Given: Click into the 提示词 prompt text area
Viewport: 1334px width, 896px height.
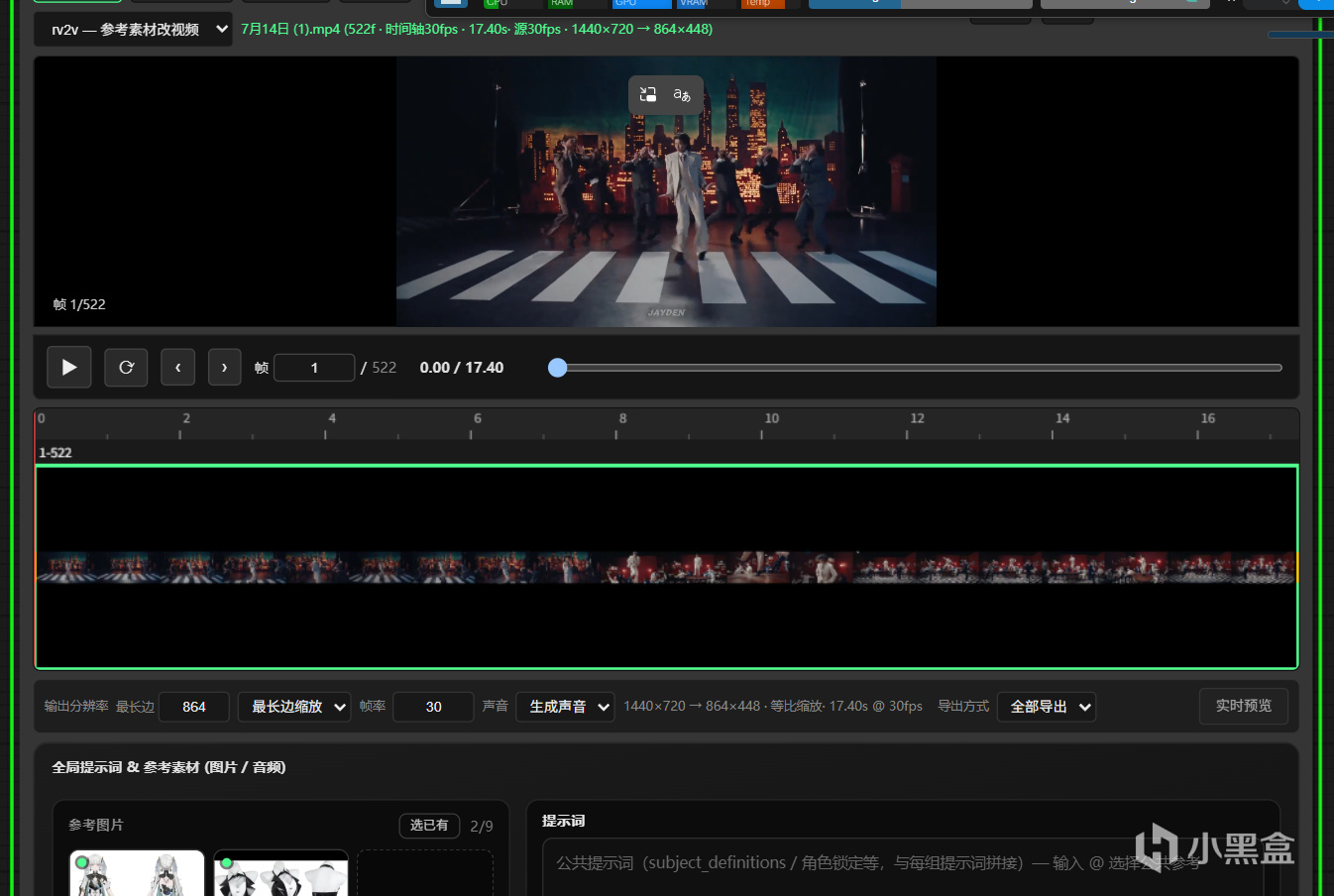Looking at the screenshot, I should pos(904,867).
